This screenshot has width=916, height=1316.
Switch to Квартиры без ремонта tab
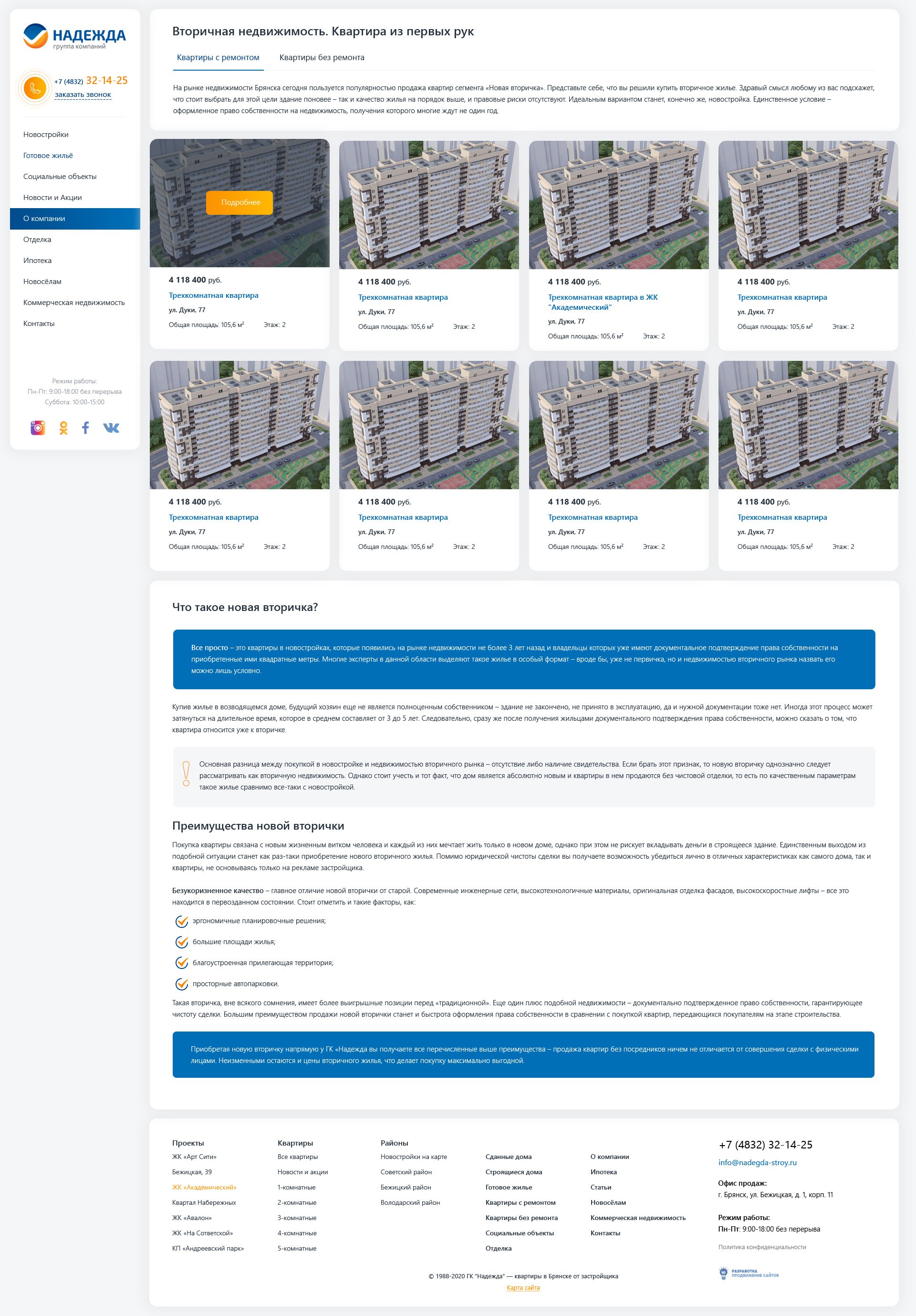coord(322,57)
